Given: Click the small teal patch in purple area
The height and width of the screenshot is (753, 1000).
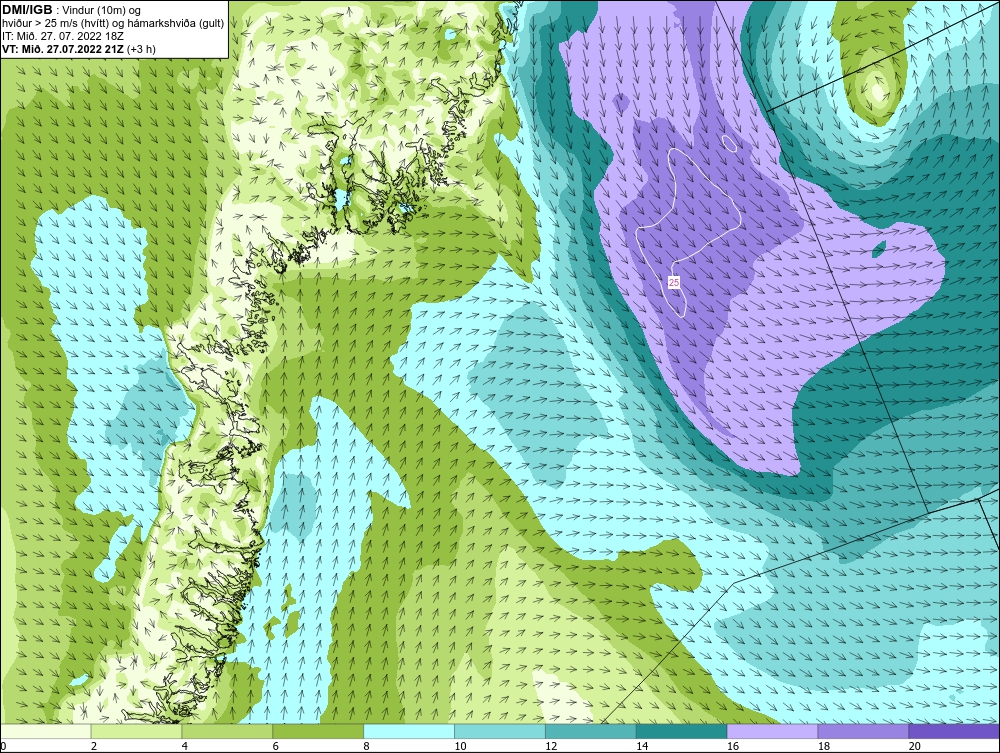Looking at the screenshot, I should click(879, 249).
